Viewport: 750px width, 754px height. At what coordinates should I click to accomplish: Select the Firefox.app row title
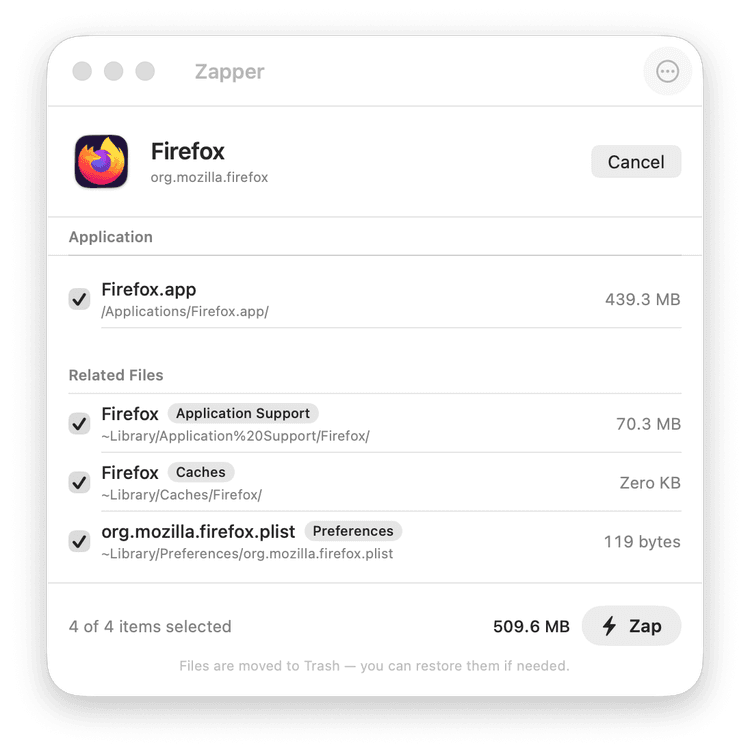click(149, 289)
